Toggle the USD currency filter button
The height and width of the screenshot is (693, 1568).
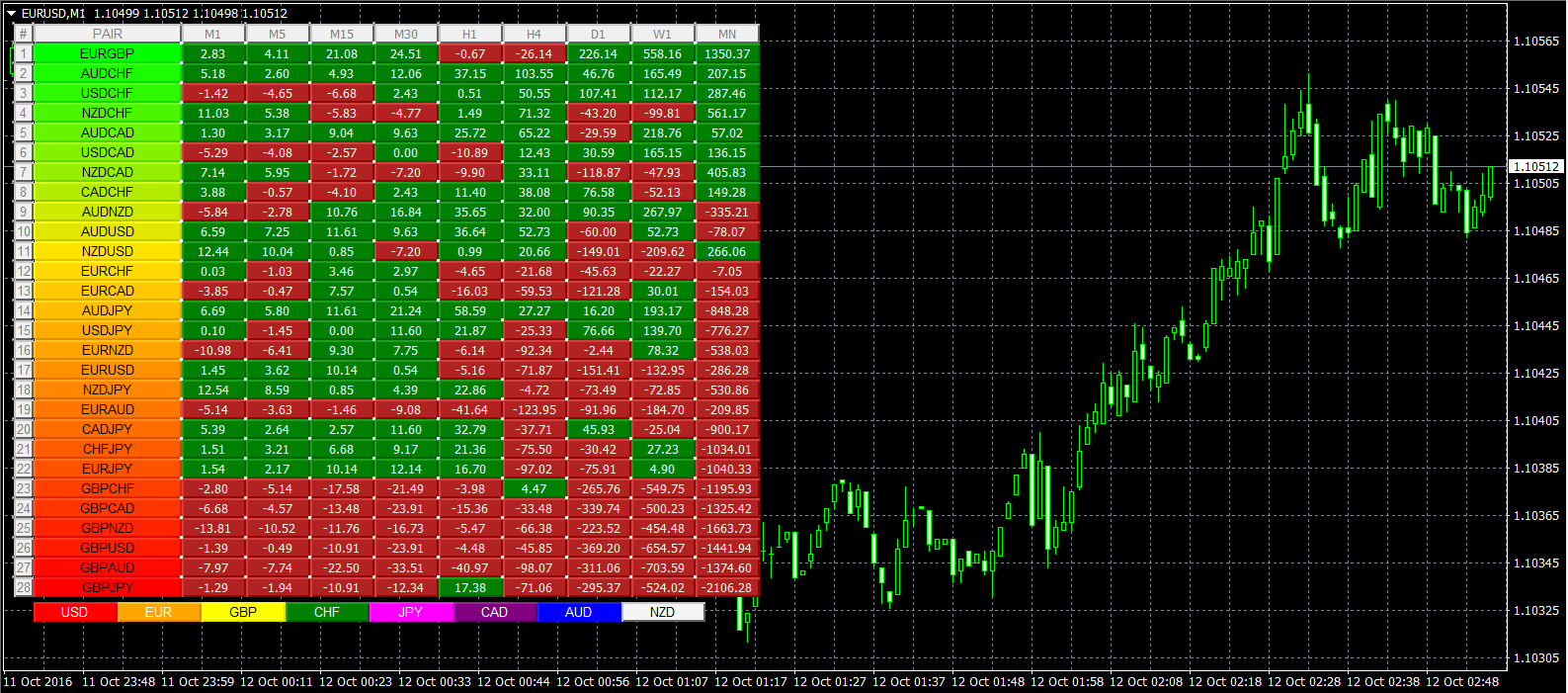coord(75,612)
